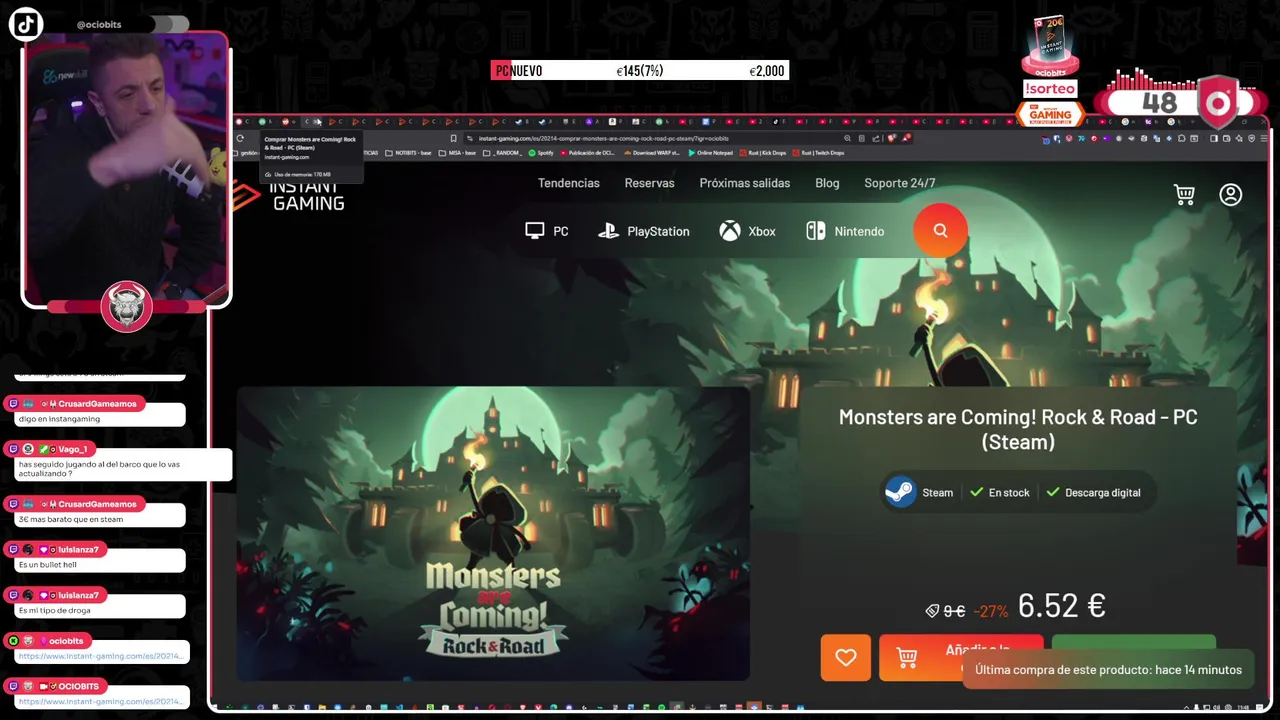Click Vago_1 username in chat
Viewport: 1280px width, 720px height.
[73, 449]
